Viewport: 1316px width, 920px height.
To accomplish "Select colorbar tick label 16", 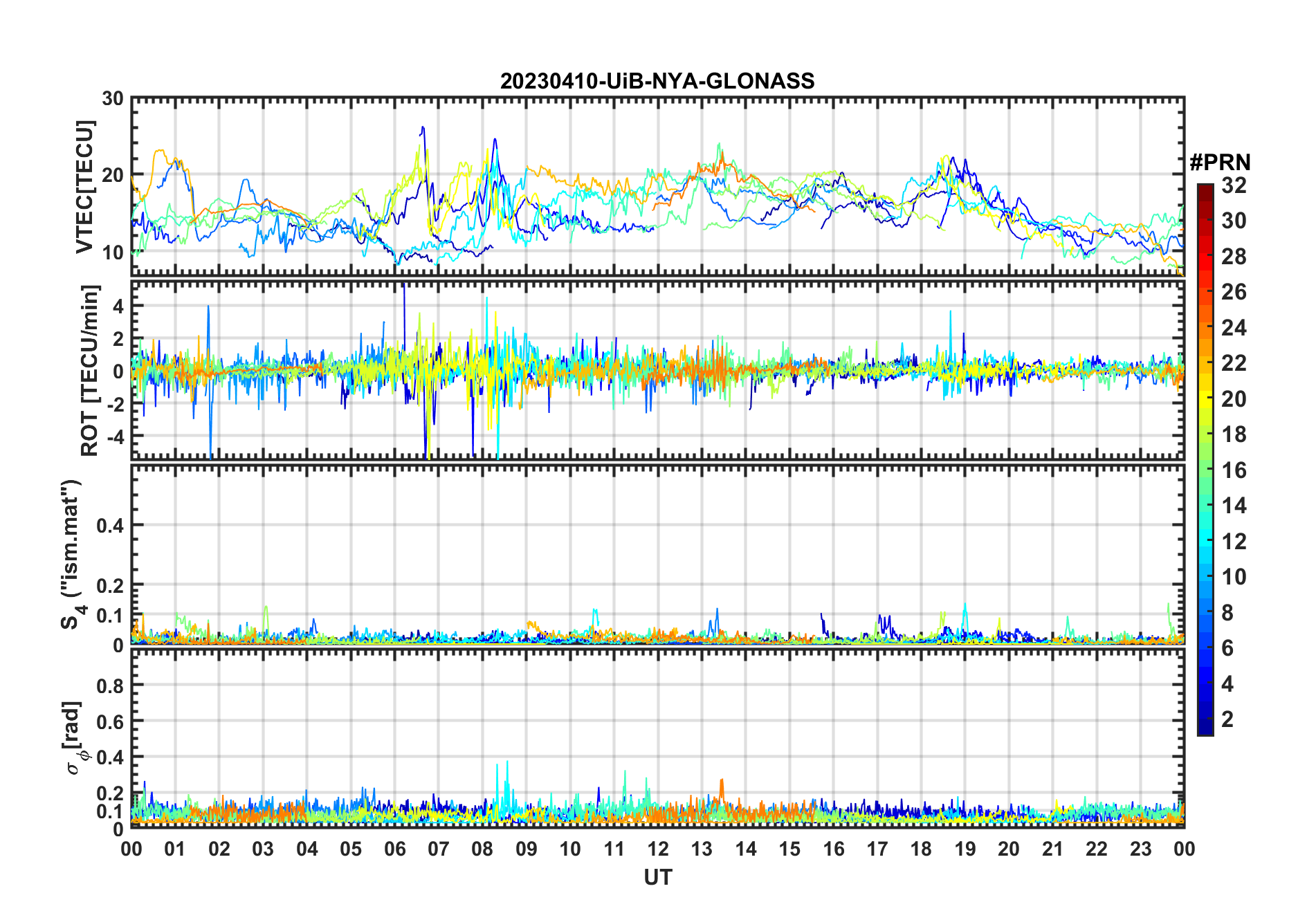I will 1234,470.
